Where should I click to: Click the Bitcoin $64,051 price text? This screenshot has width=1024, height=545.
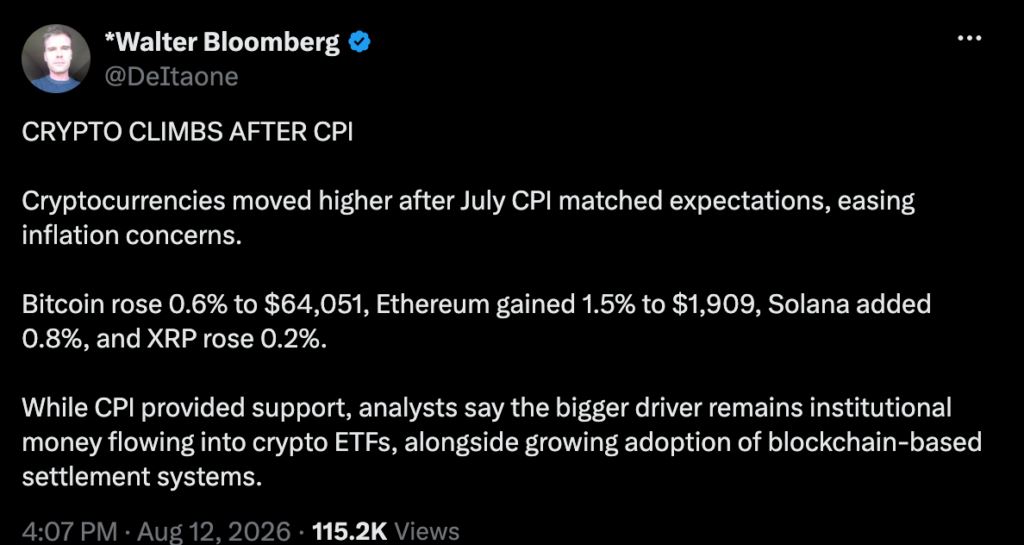click(310, 305)
